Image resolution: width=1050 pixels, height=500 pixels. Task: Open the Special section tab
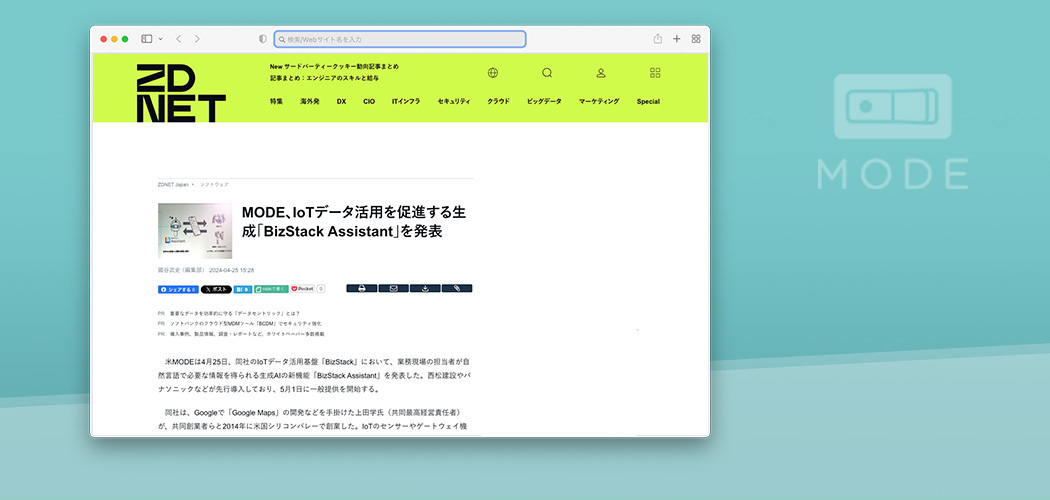pyautogui.click(x=648, y=101)
